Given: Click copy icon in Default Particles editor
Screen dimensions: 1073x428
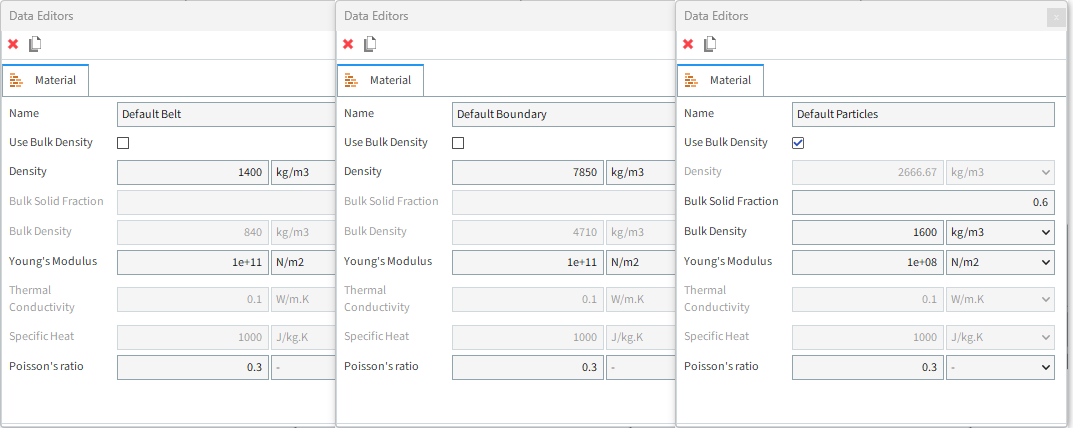Looking at the screenshot, I should click(x=710, y=44).
